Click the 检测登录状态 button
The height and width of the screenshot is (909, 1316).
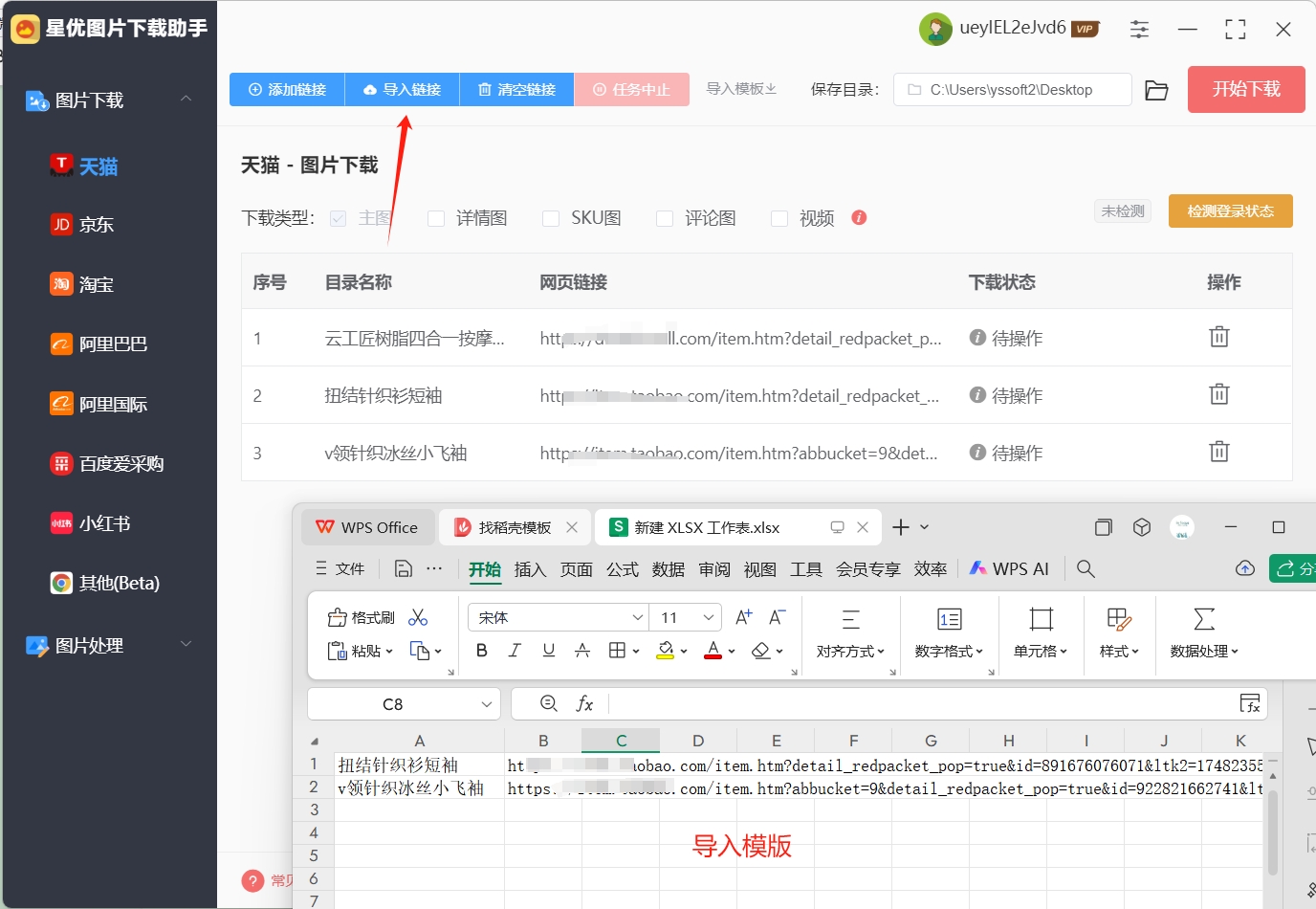point(1231,211)
